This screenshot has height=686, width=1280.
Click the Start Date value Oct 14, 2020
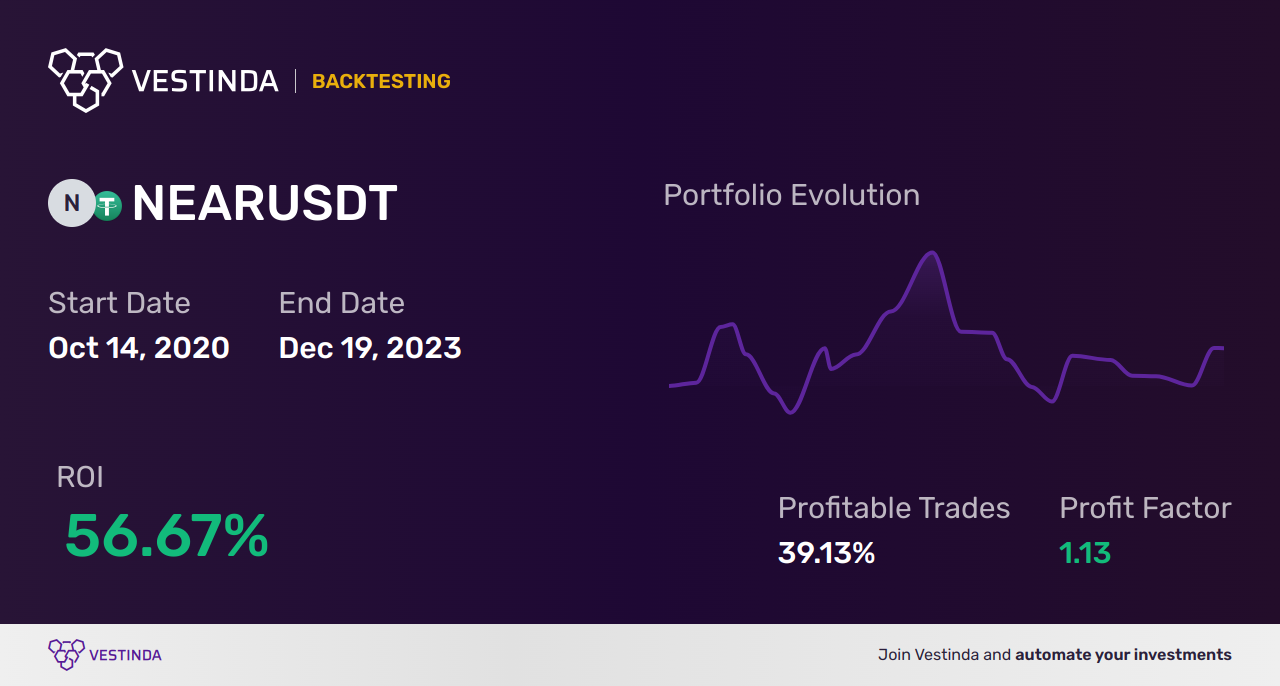tap(139, 348)
